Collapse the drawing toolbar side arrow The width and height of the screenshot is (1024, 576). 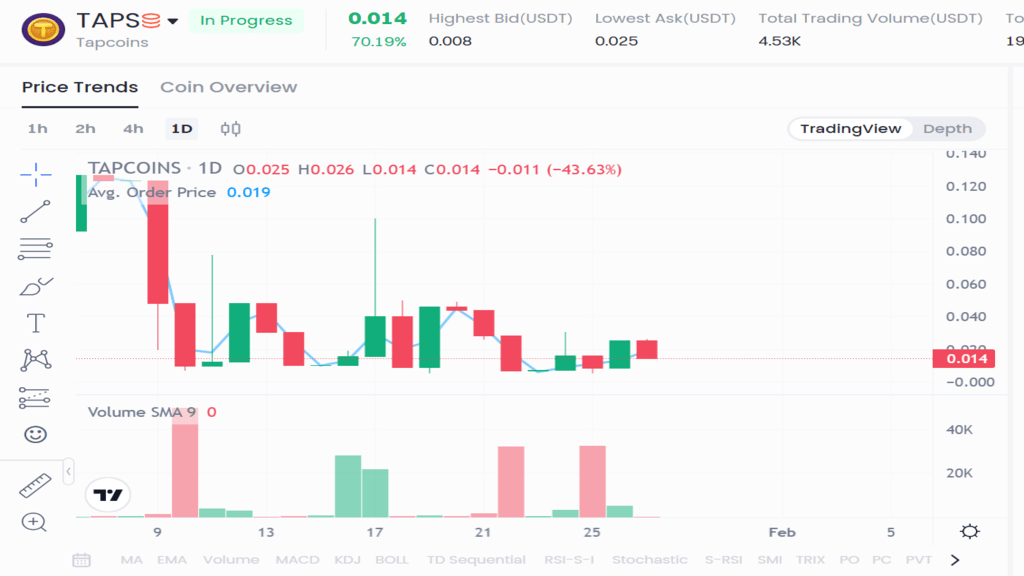[x=68, y=471]
